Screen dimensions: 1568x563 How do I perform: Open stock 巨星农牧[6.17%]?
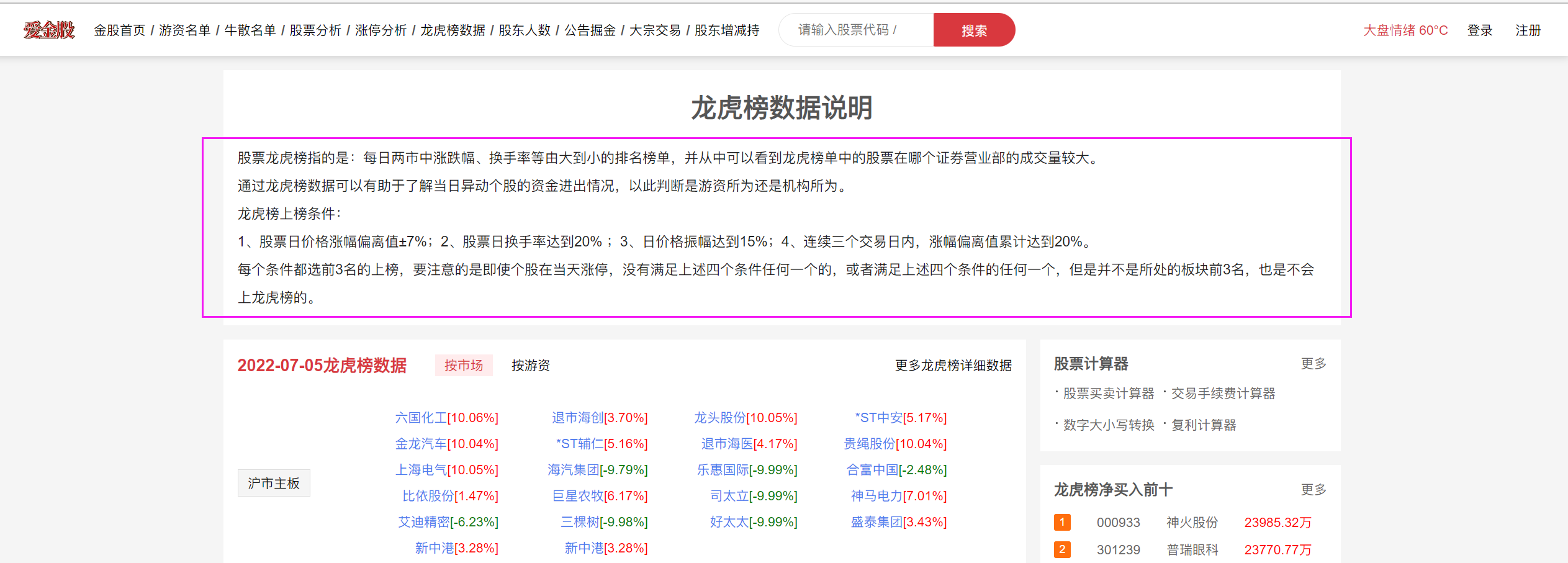600,496
